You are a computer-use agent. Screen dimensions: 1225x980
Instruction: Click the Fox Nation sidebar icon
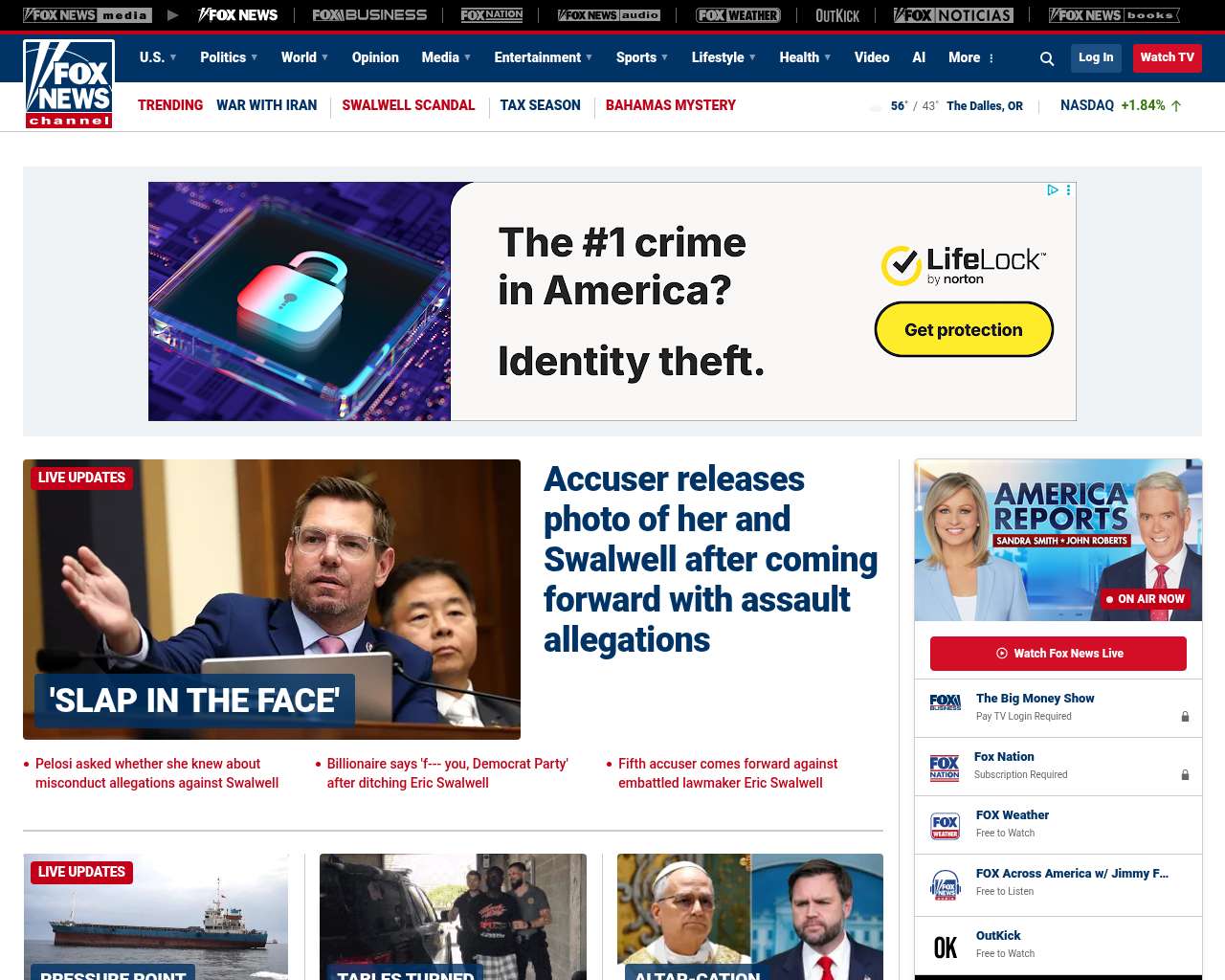click(945, 768)
